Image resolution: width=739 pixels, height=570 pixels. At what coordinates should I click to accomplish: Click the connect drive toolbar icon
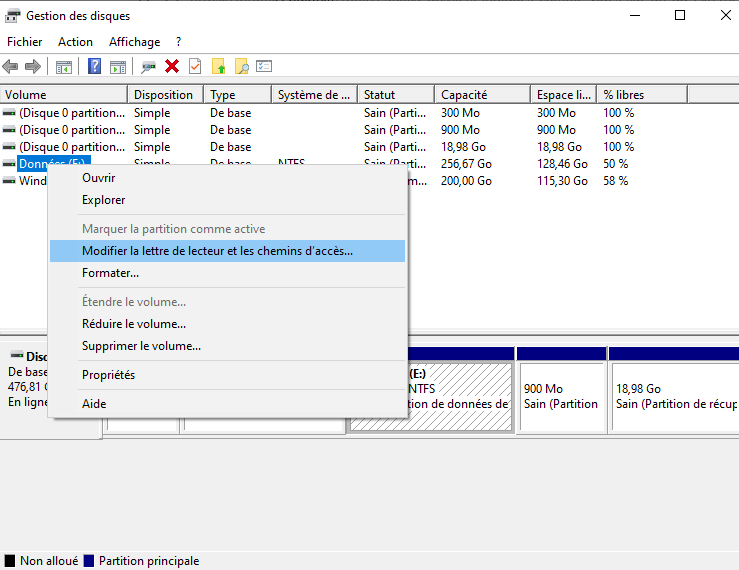tap(148, 67)
